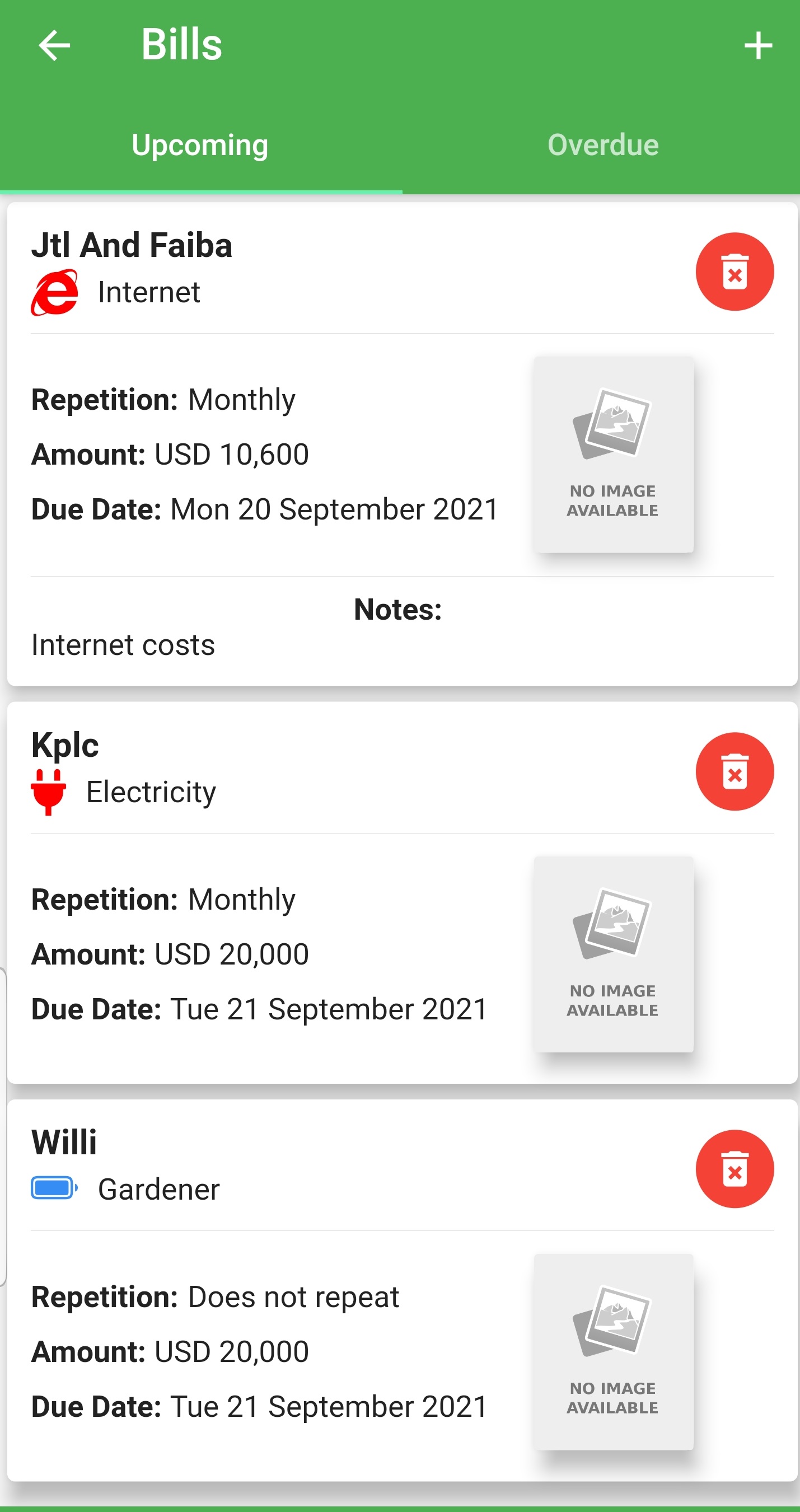Open Jtl And Faiba image placeholder

tap(613, 455)
